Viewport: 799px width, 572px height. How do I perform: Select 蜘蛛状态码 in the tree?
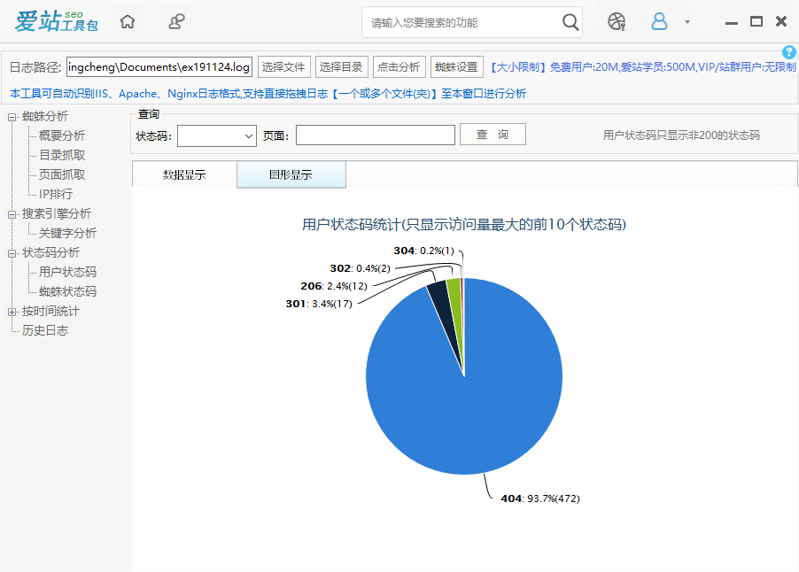pyautogui.click(x=67, y=291)
